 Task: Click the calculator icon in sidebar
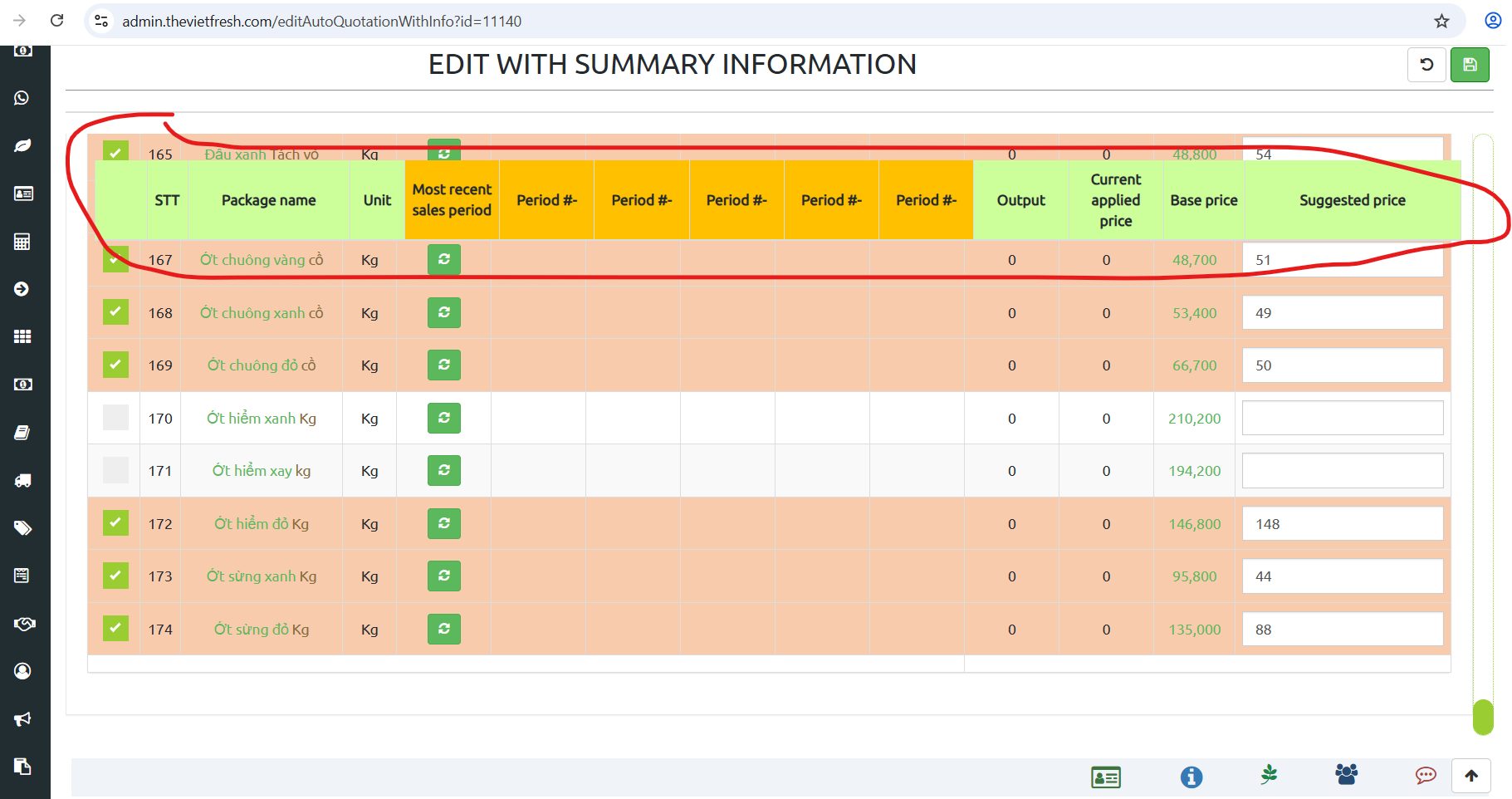click(x=22, y=242)
